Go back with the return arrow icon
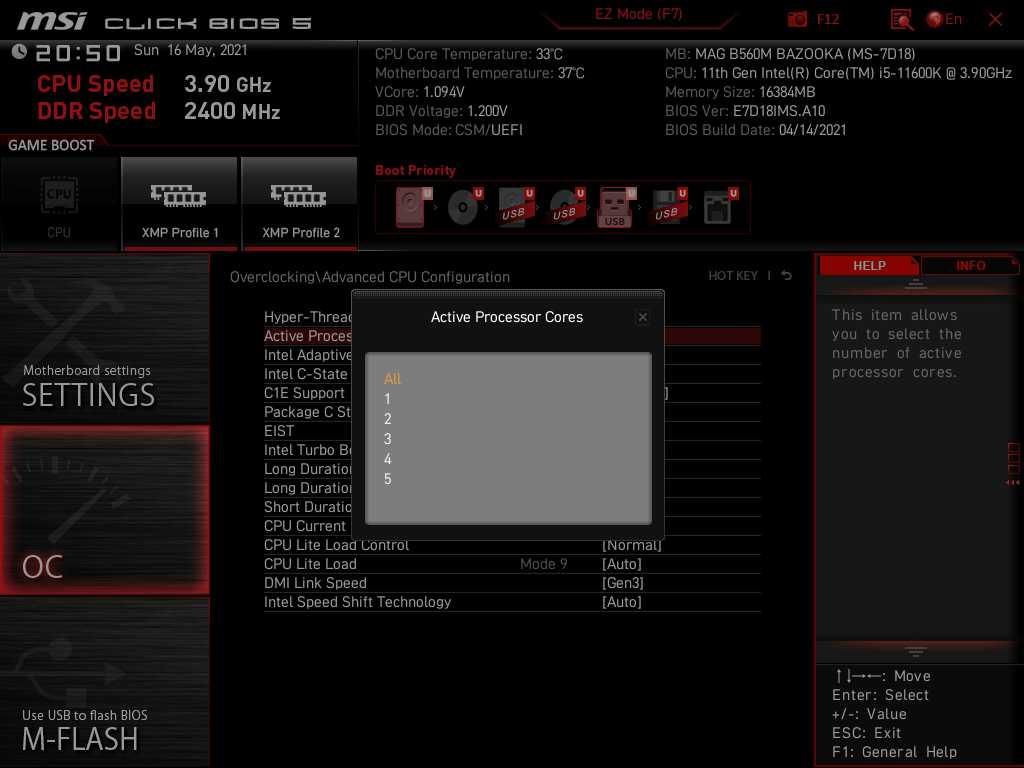Viewport: 1024px width, 768px height. click(x=786, y=276)
